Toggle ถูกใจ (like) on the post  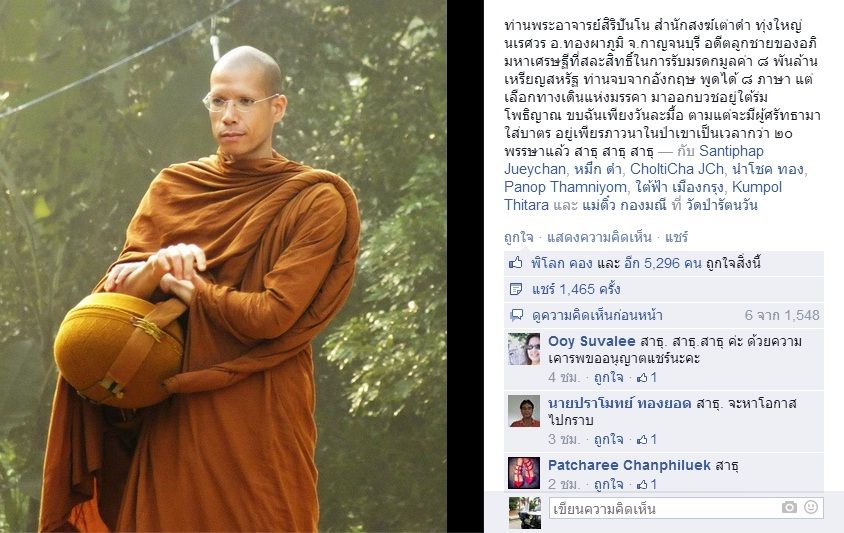click(518, 237)
